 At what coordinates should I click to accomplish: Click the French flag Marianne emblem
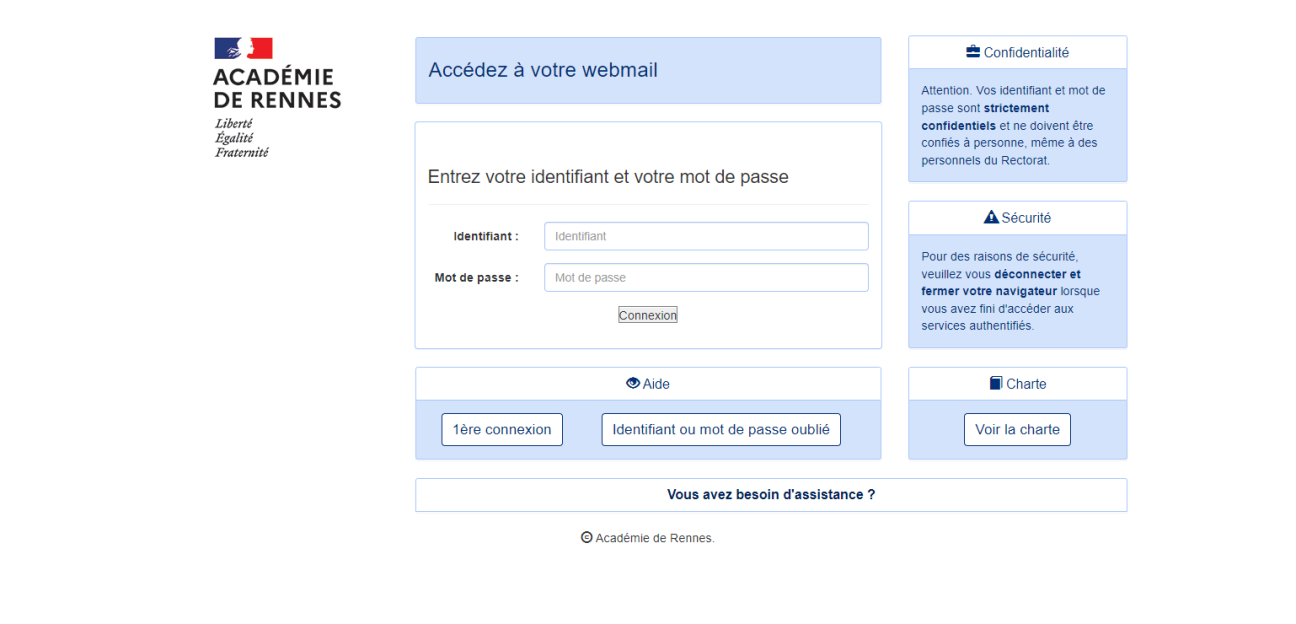[243, 46]
